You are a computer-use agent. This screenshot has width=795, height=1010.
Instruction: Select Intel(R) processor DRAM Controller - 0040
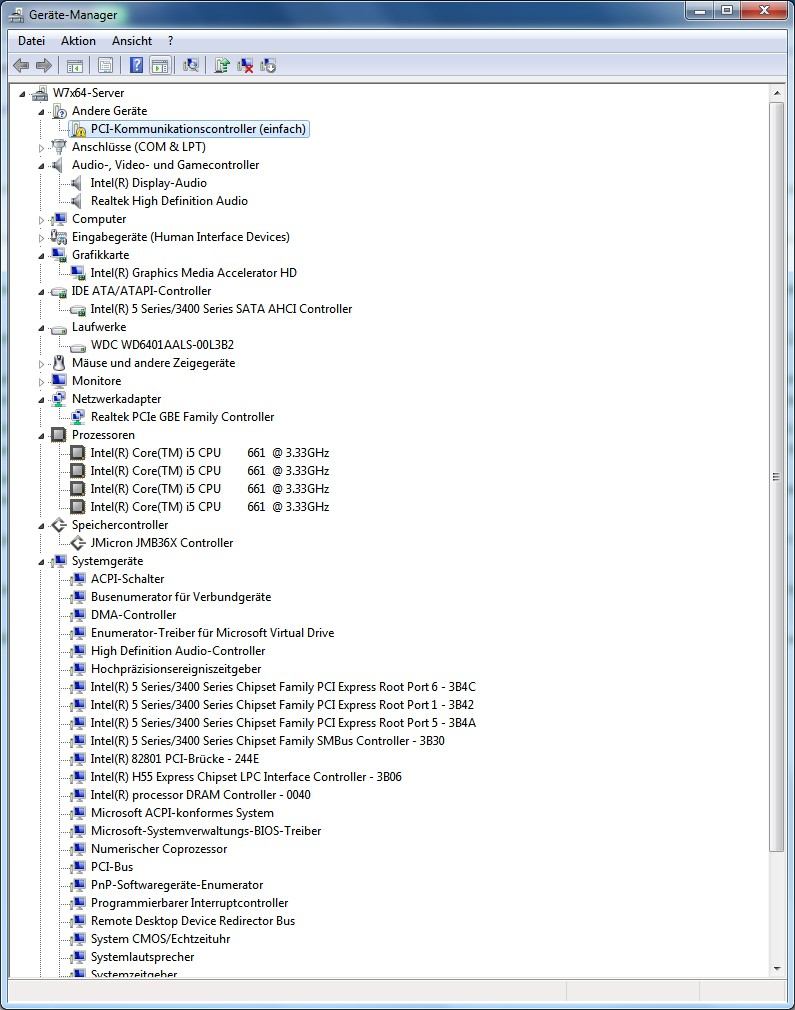tap(200, 796)
